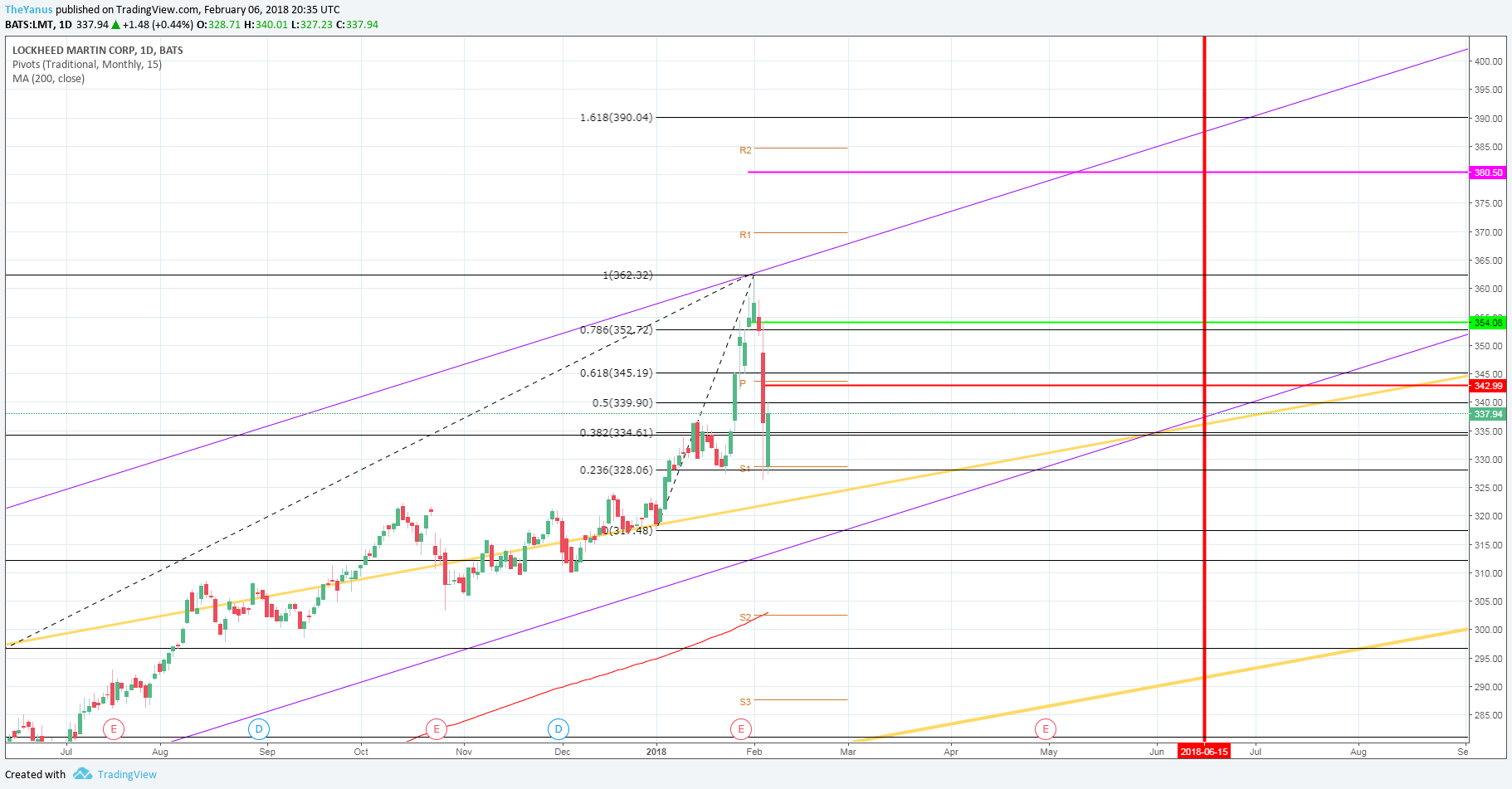Screen dimensions: 1512x789
Task: Click the S1 pivot support label
Action: point(745,470)
